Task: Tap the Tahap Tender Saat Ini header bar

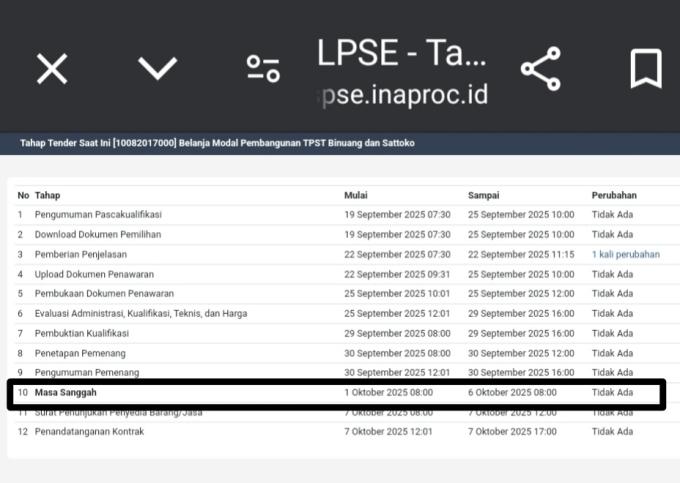Action: click(x=217, y=143)
